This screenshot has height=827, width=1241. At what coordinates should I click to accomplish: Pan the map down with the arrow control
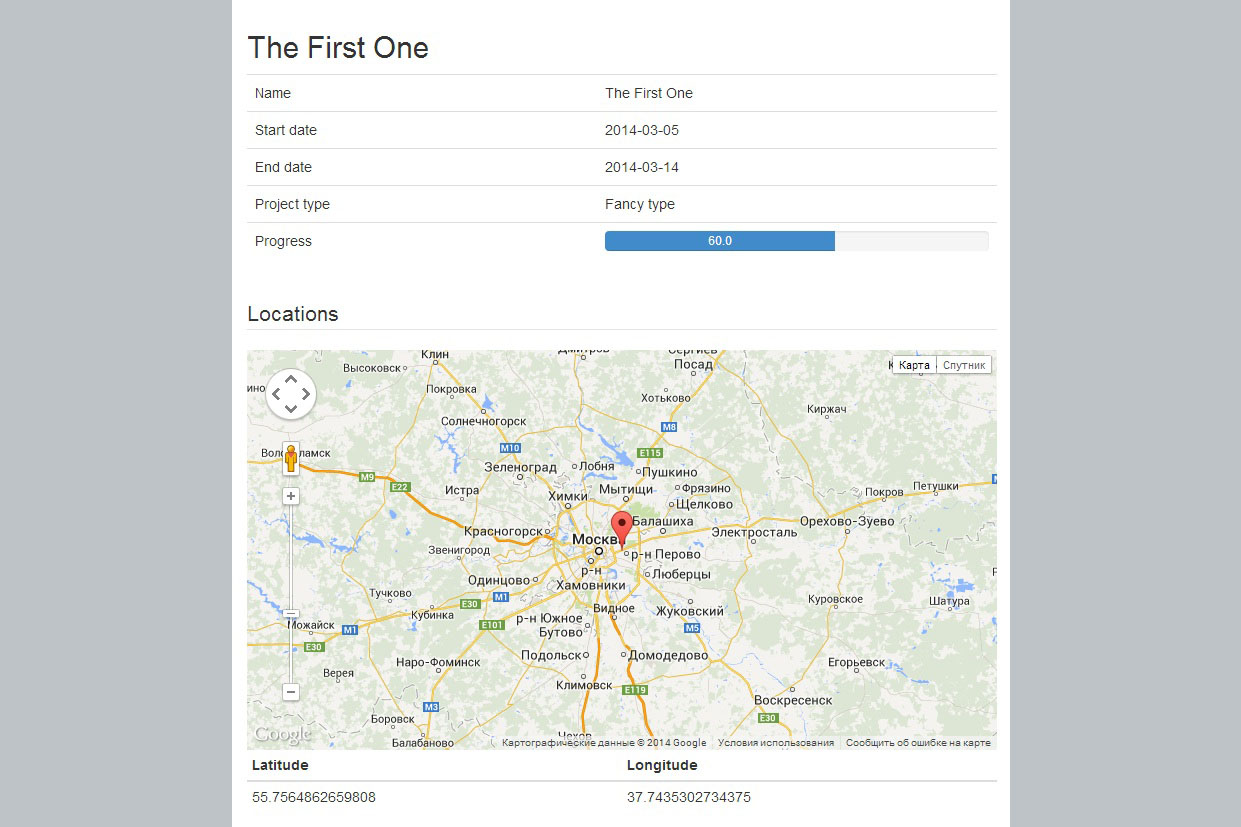tap(291, 409)
